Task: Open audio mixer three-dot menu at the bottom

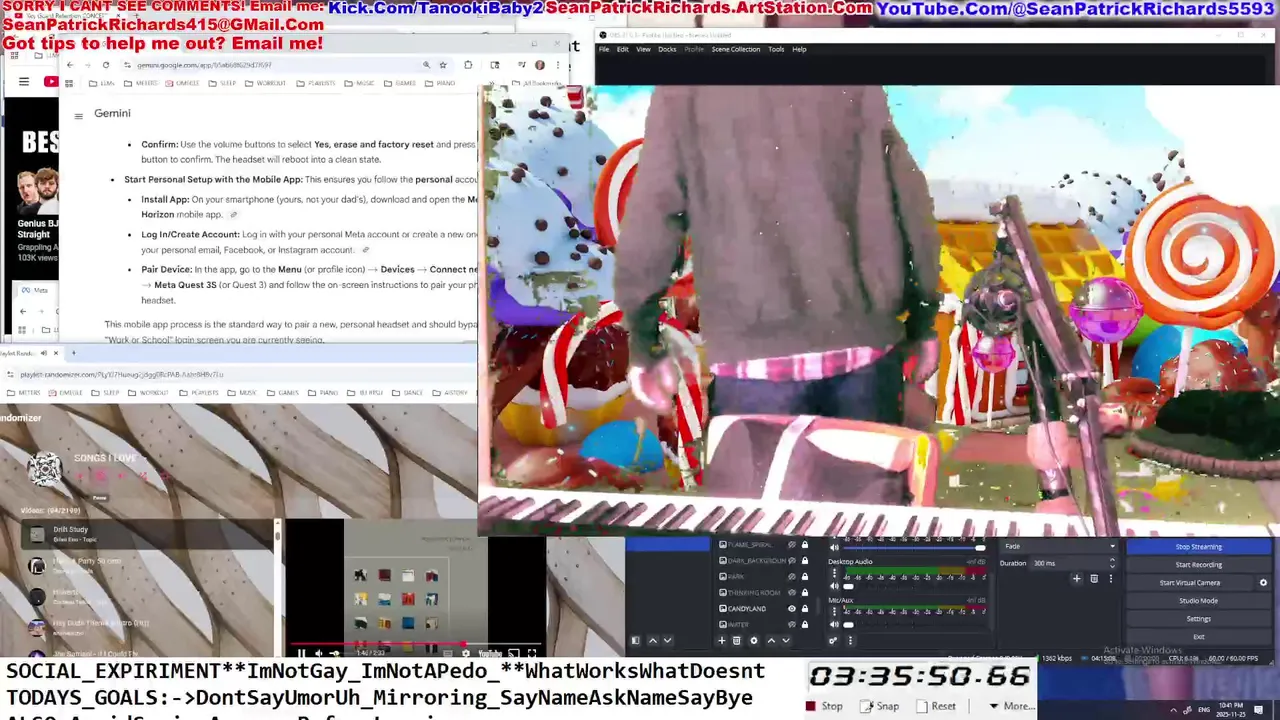Action: [850, 640]
